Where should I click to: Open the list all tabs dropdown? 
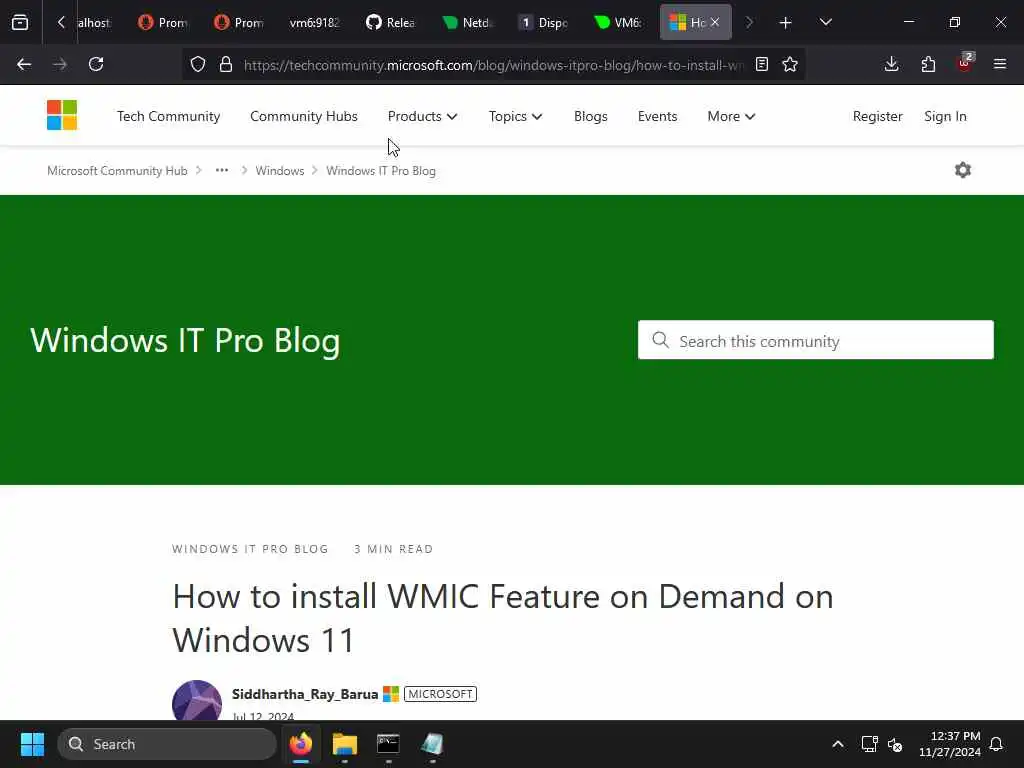pyautogui.click(x=825, y=22)
